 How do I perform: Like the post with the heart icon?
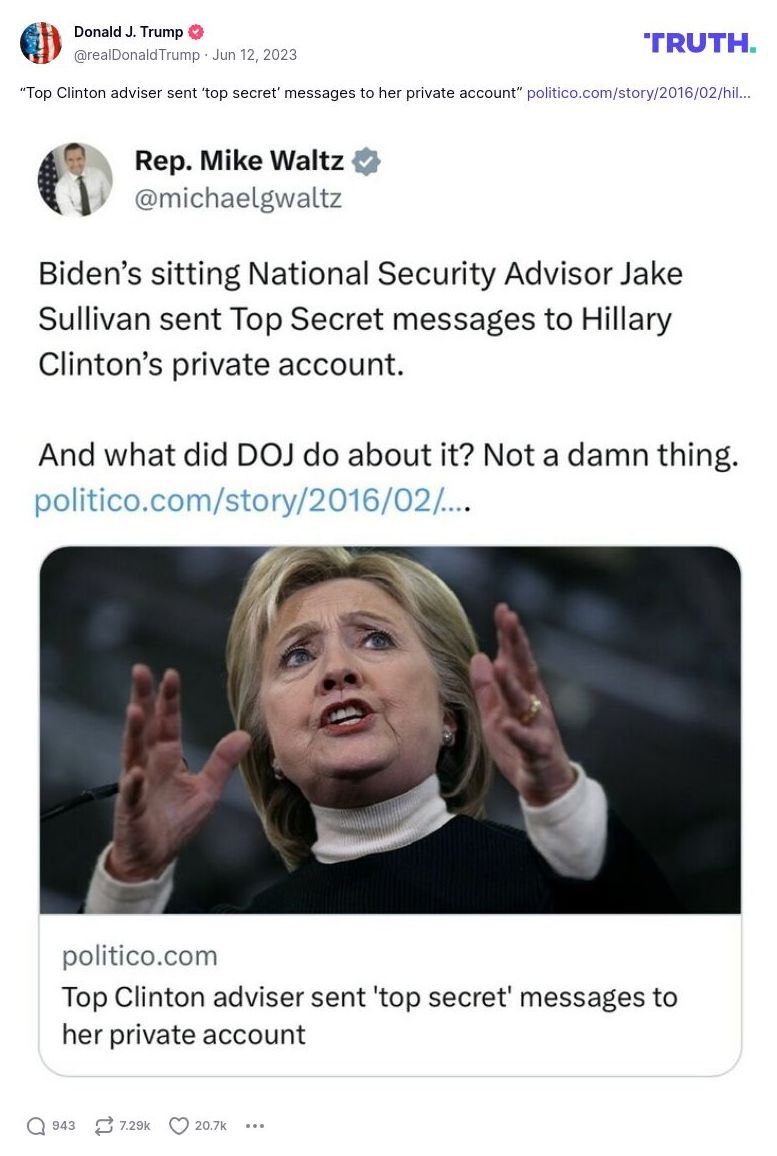point(179,1126)
